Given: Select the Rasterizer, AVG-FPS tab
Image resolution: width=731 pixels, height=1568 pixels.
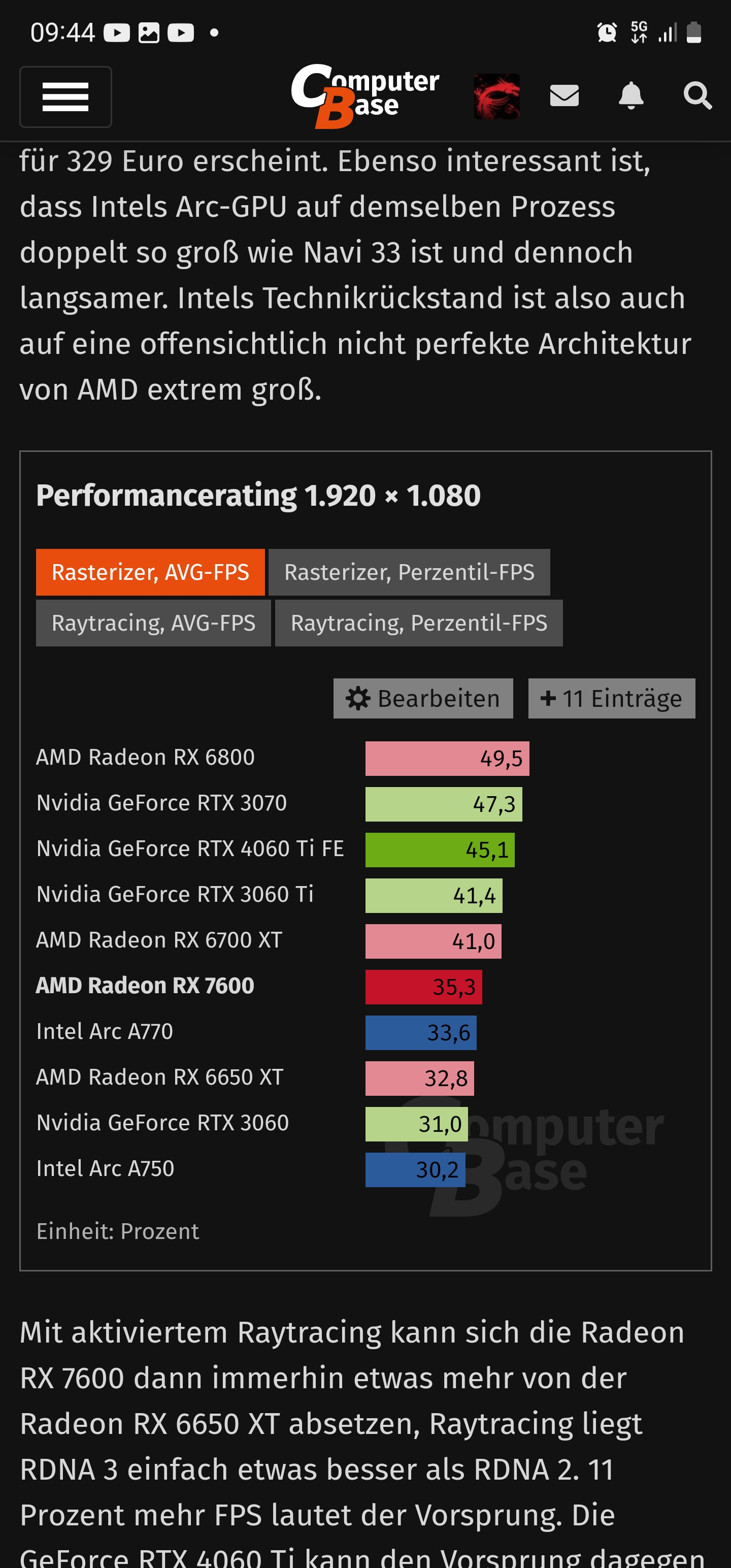Looking at the screenshot, I should click(x=150, y=572).
